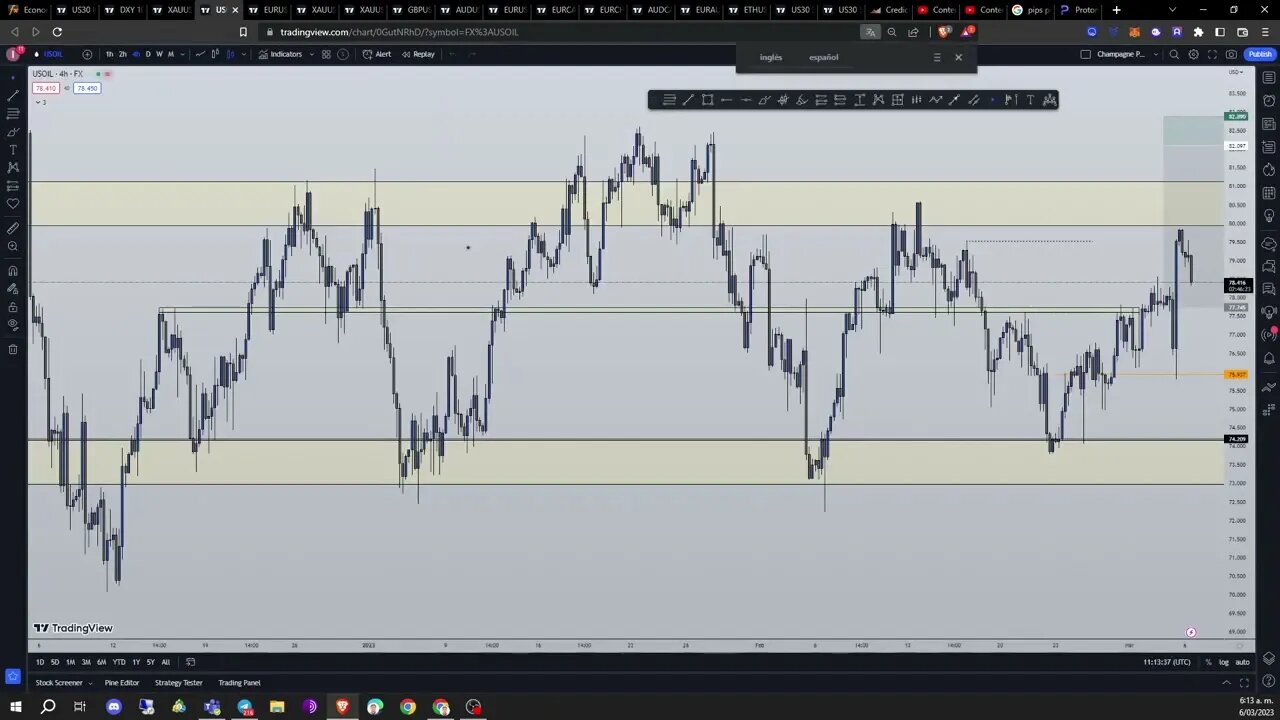
Task: Open File Explorer from the taskbar
Action: tap(277, 707)
